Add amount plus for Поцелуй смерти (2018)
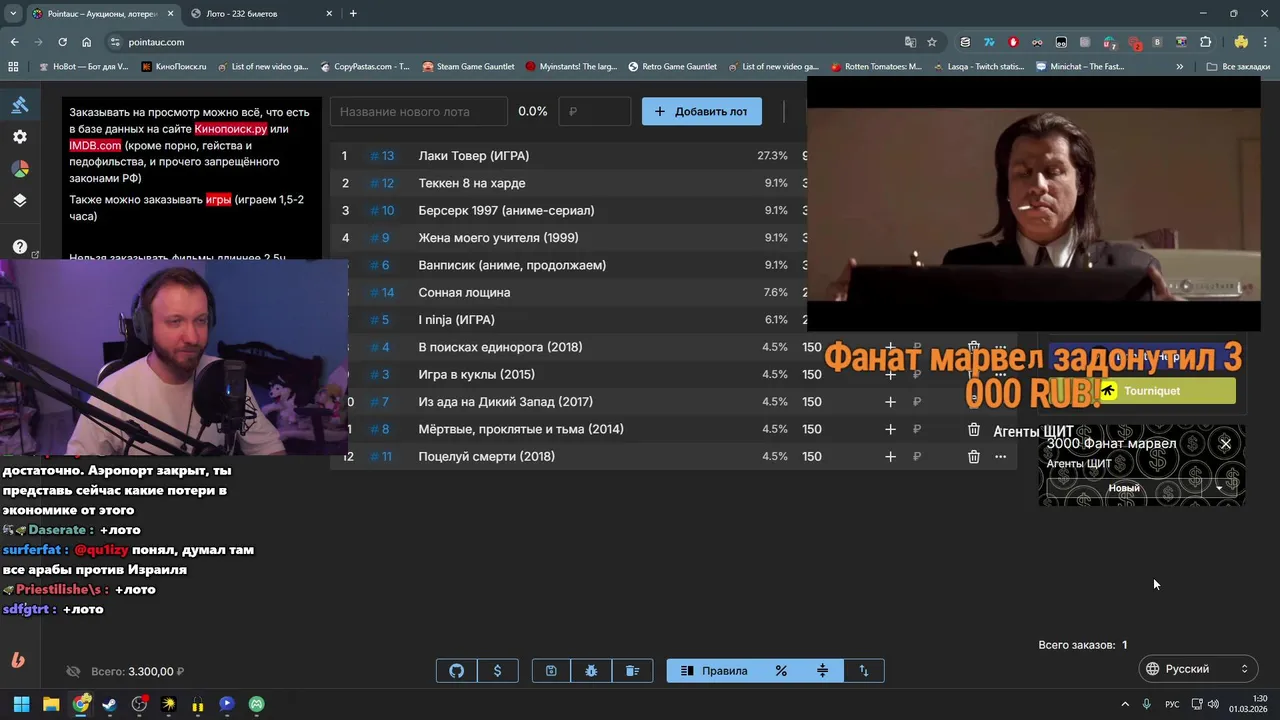 pyautogui.click(x=890, y=457)
